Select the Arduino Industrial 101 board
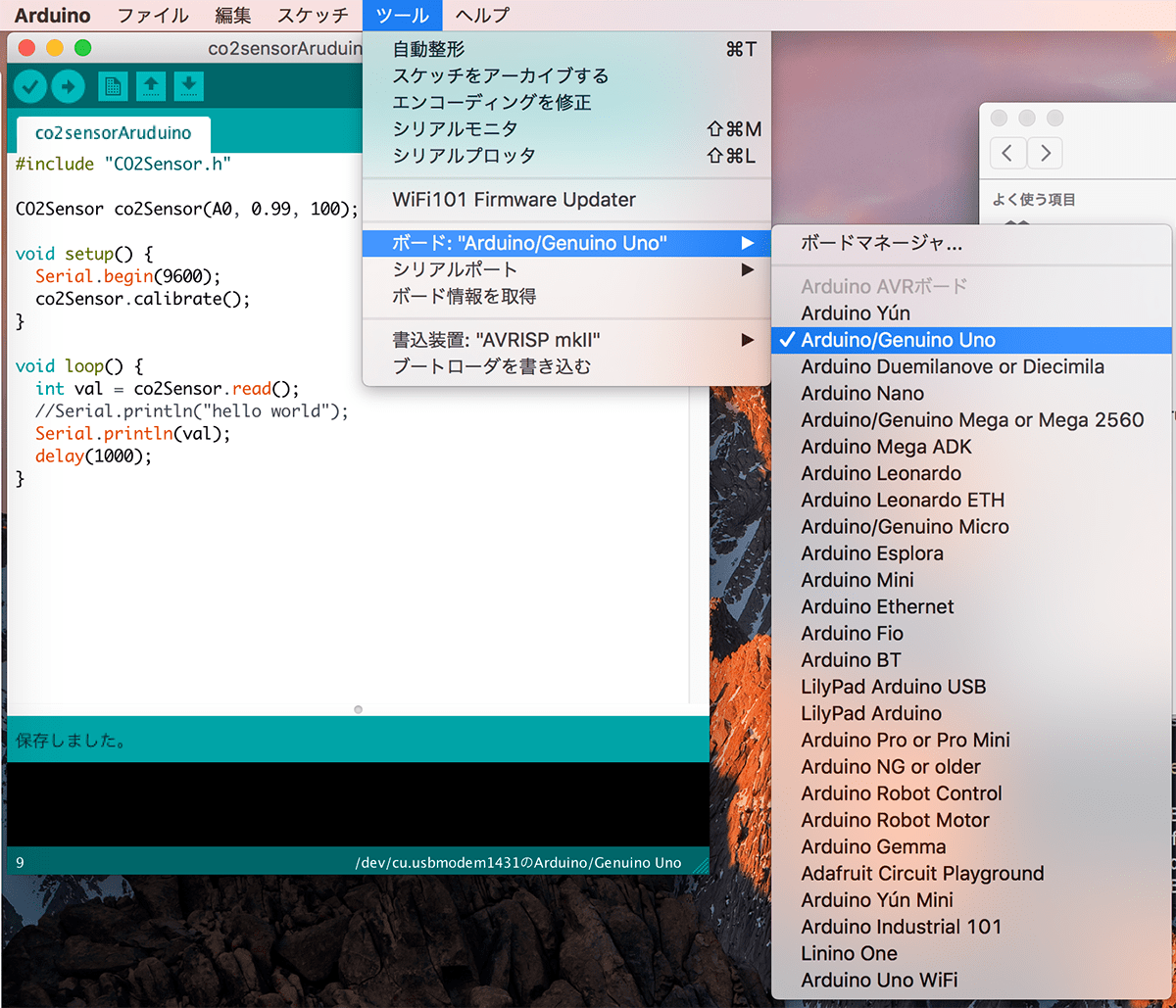Viewport: 1176px width, 1008px height. (x=972, y=926)
